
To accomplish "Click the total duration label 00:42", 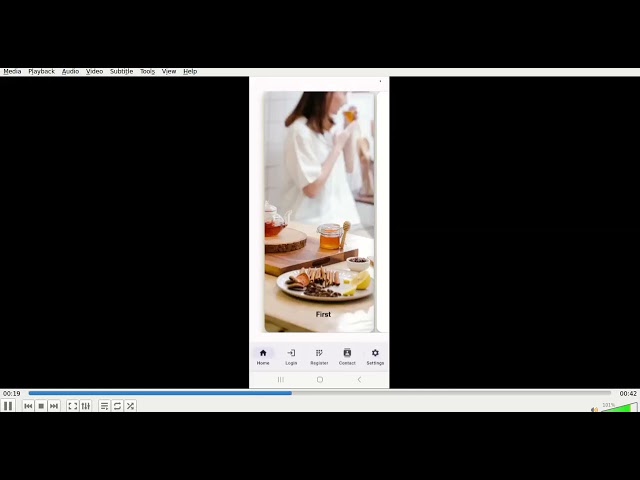I will [628, 394].
